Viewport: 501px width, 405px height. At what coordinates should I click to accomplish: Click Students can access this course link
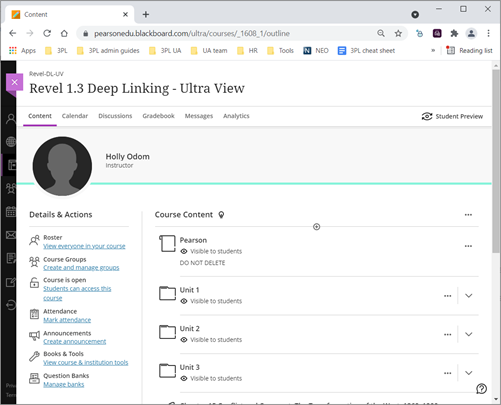77,293
